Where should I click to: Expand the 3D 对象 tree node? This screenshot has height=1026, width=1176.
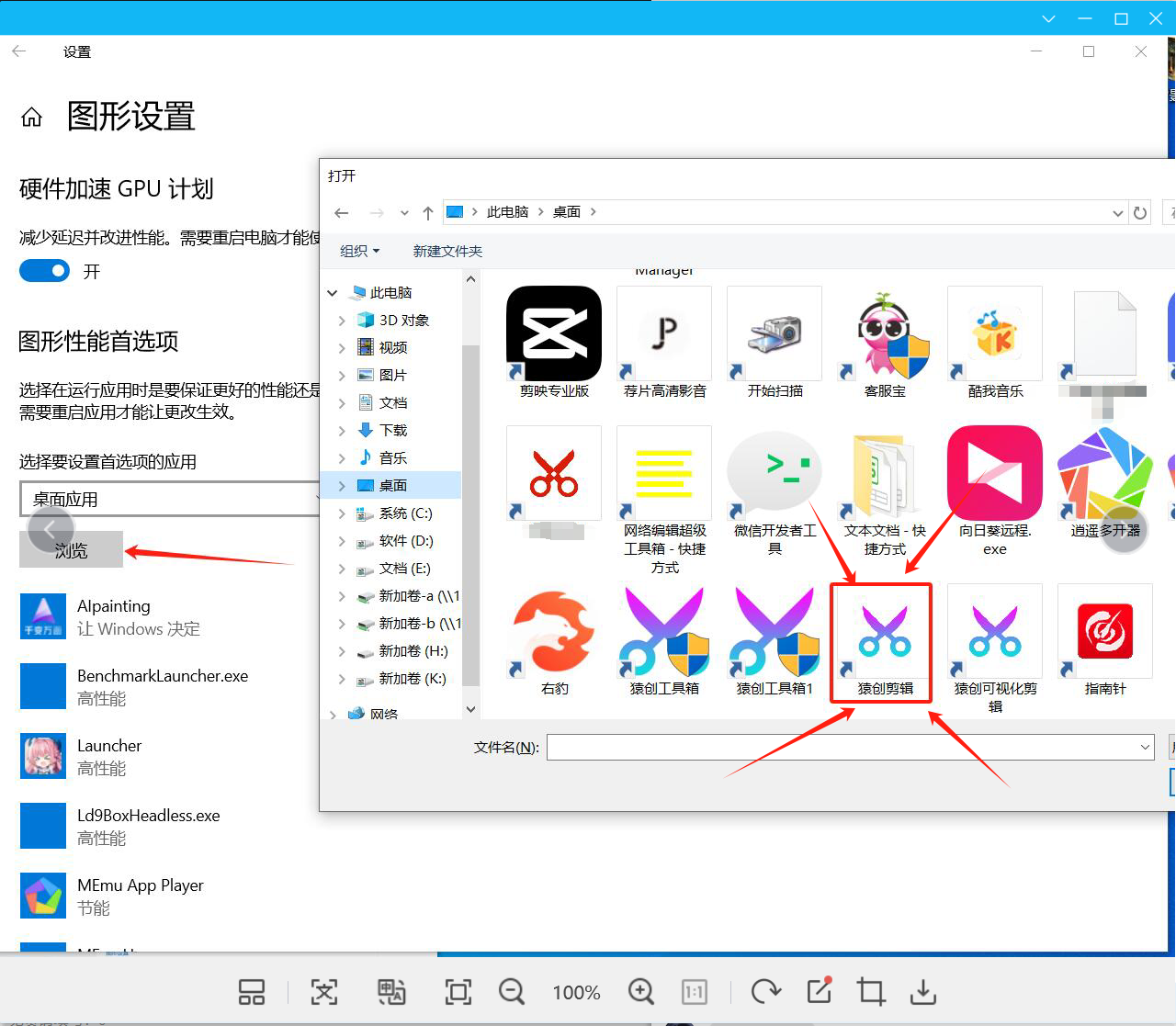pos(342,321)
